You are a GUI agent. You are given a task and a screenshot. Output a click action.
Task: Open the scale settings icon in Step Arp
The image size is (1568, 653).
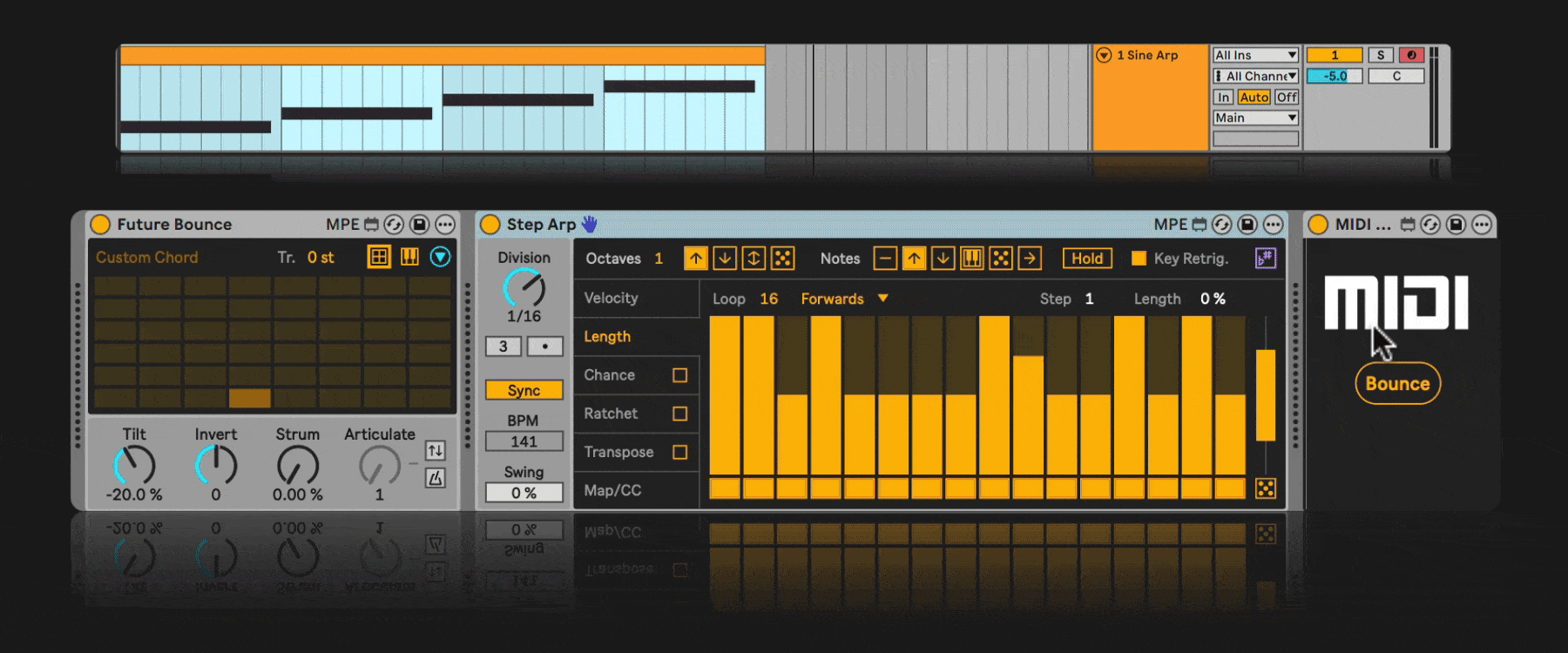coord(1266,259)
